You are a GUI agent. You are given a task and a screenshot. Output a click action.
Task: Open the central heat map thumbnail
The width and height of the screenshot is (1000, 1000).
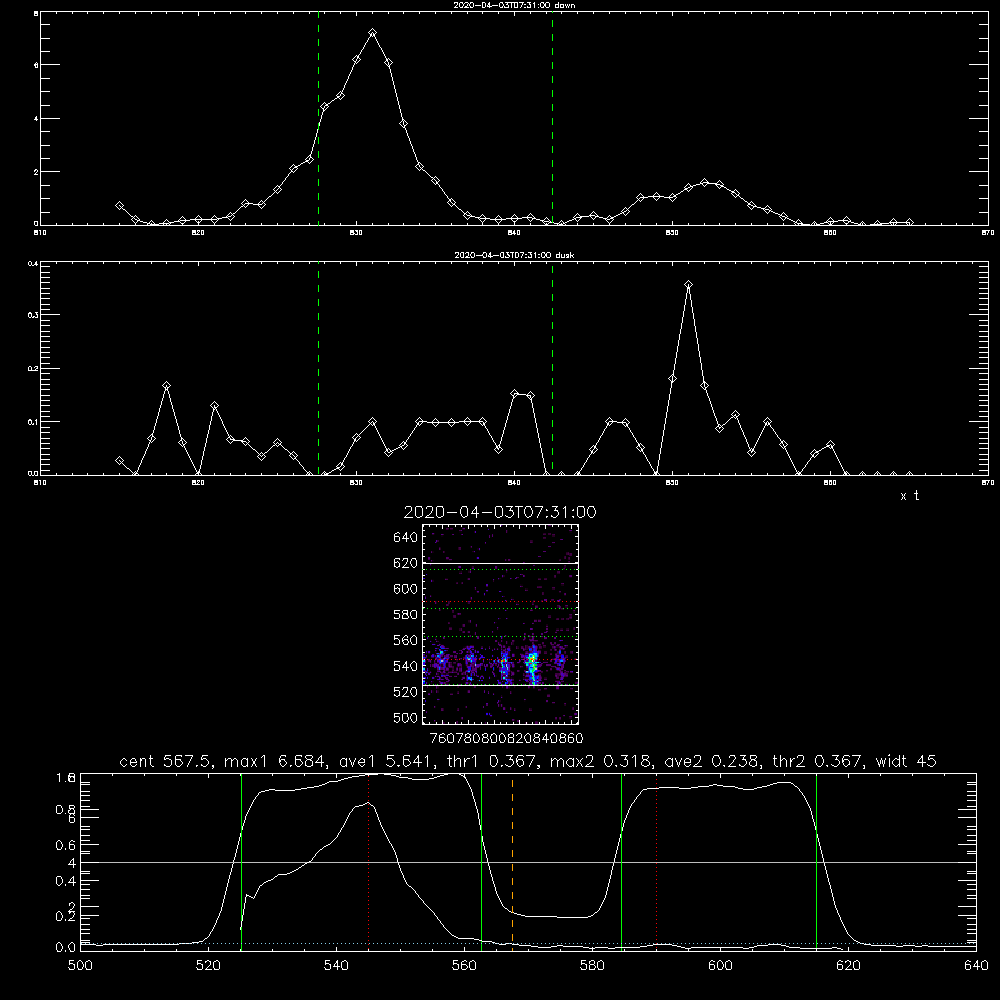[501, 624]
